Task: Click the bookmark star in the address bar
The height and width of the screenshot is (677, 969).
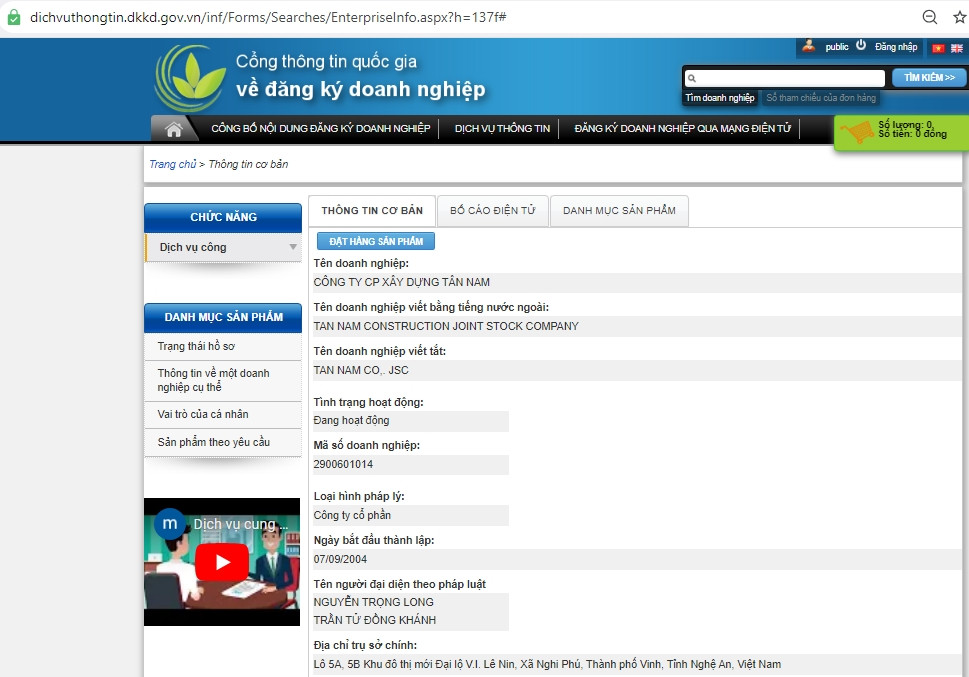Action: tap(958, 17)
